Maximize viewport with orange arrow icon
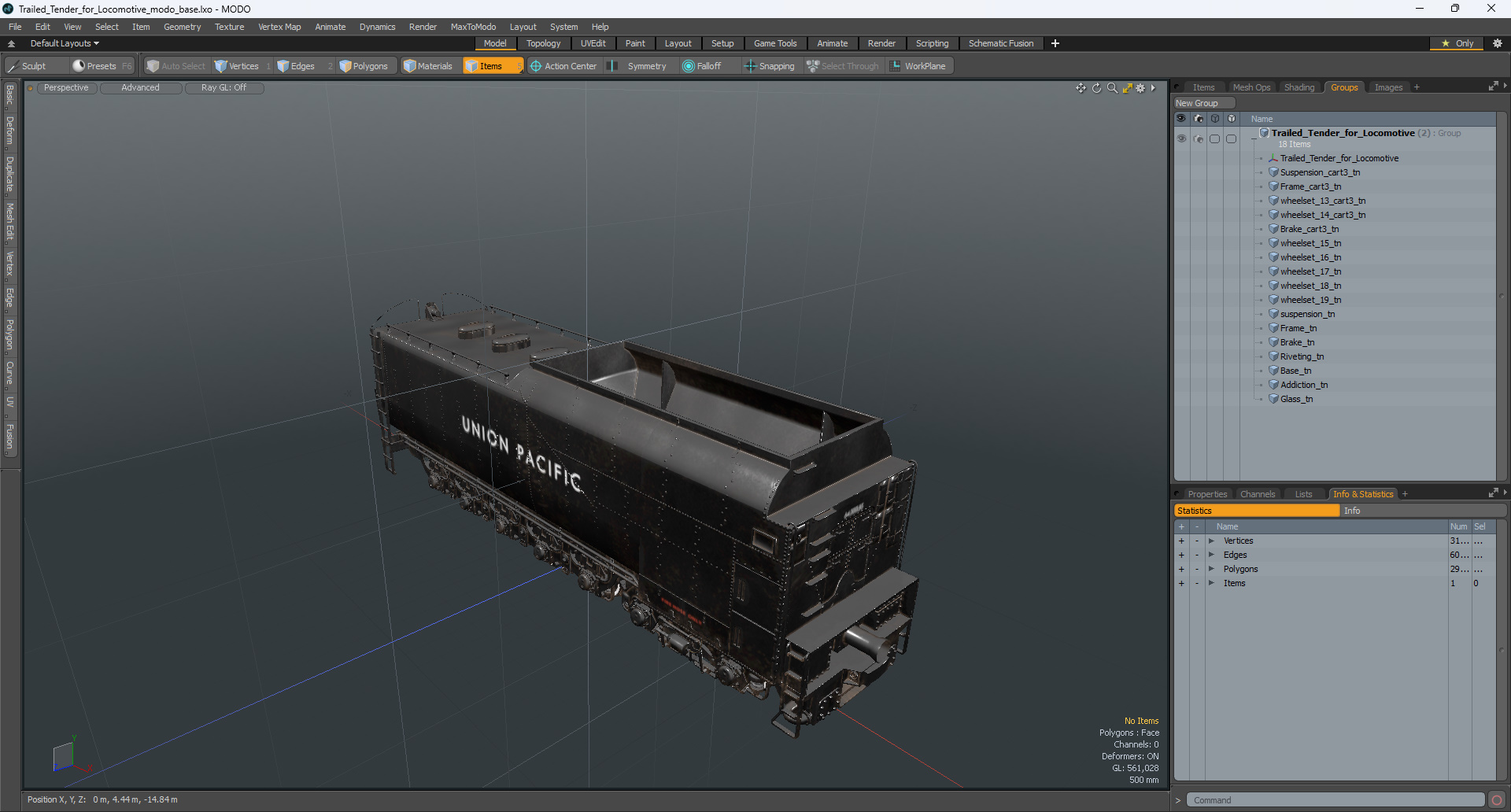1511x812 pixels. pos(1127,88)
